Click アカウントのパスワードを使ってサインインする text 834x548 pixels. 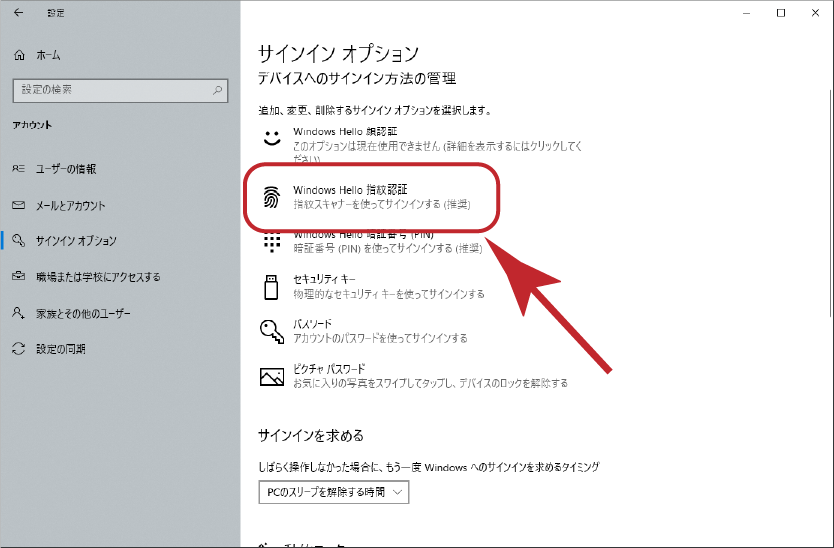(380, 338)
